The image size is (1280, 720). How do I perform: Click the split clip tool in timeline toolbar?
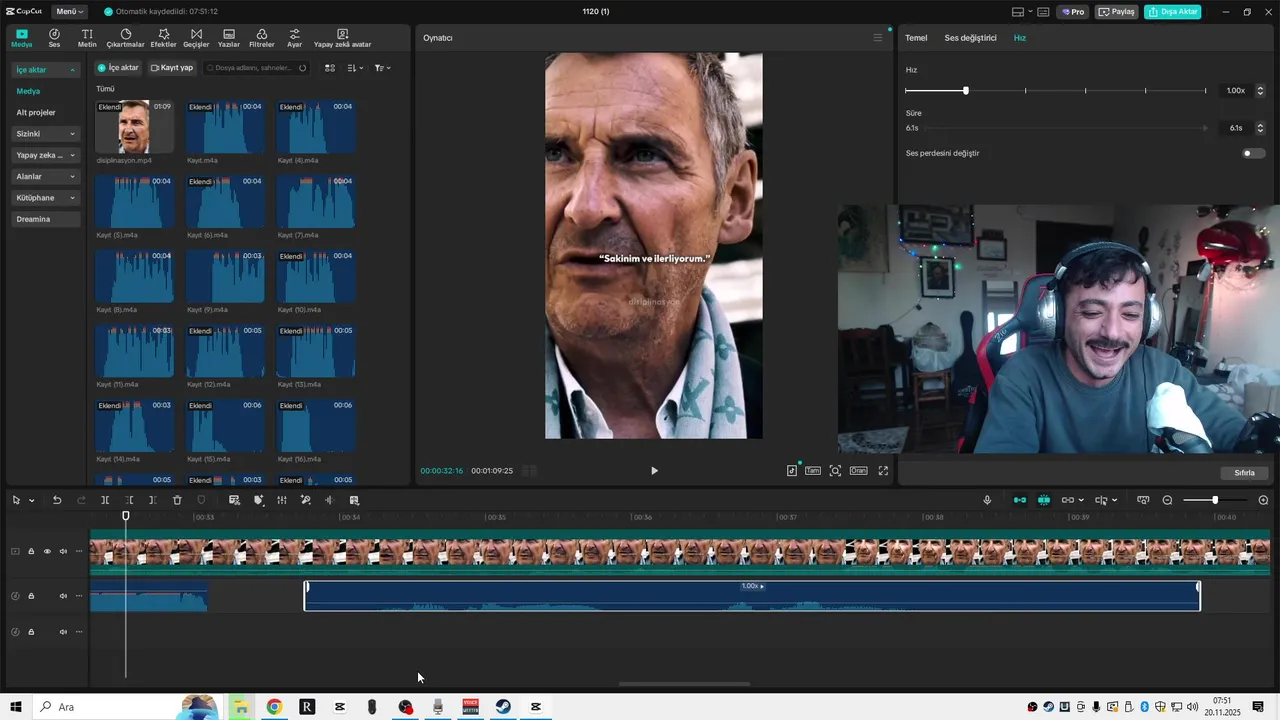click(x=105, y=500)
